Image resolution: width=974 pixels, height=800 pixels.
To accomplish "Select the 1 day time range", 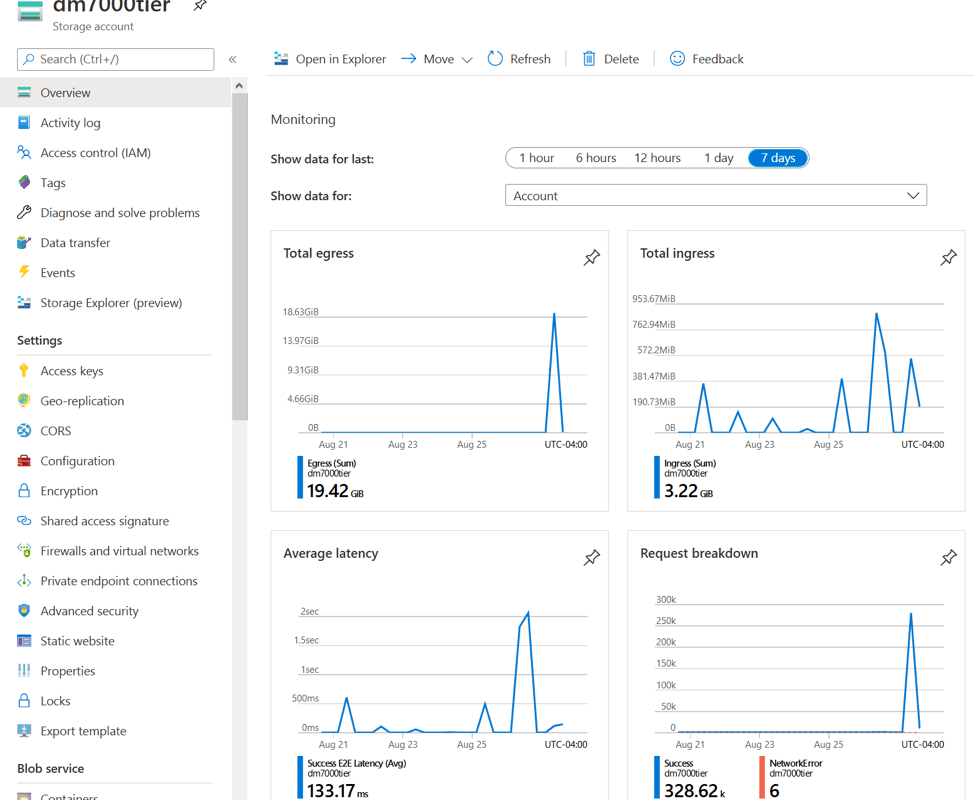I will coord(719,158).
